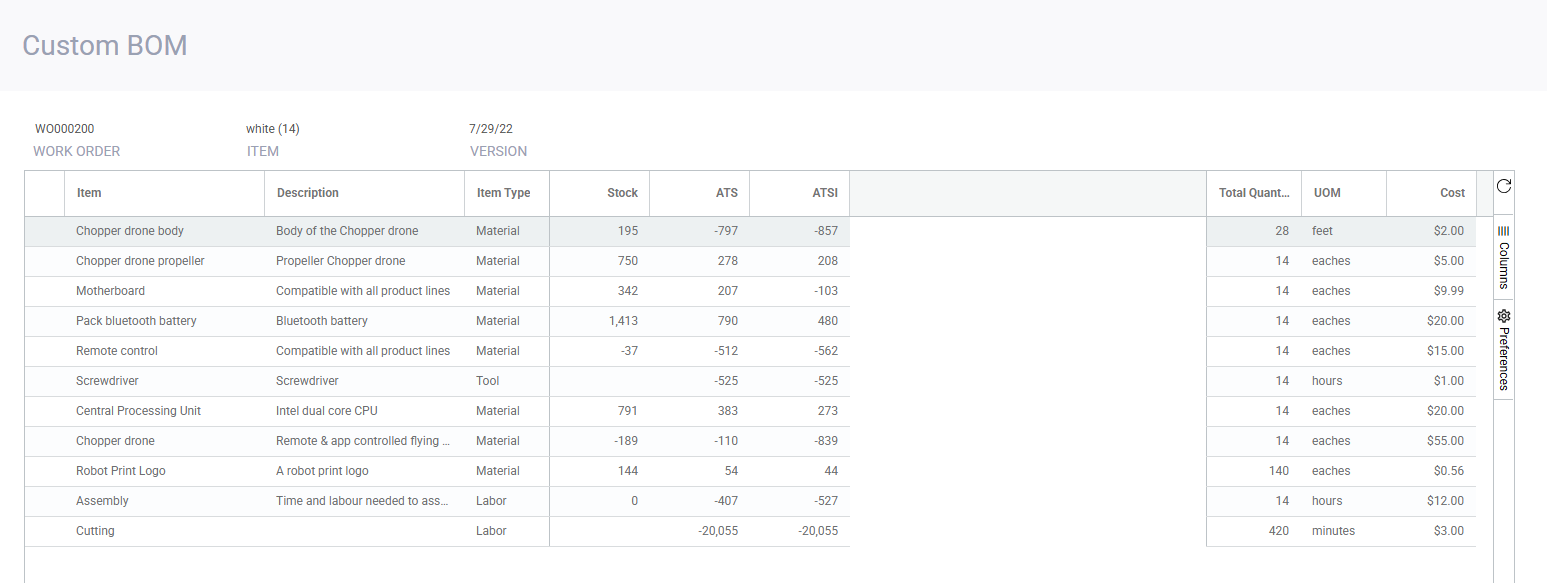Select the Cutting labor row

pos(95,531)
